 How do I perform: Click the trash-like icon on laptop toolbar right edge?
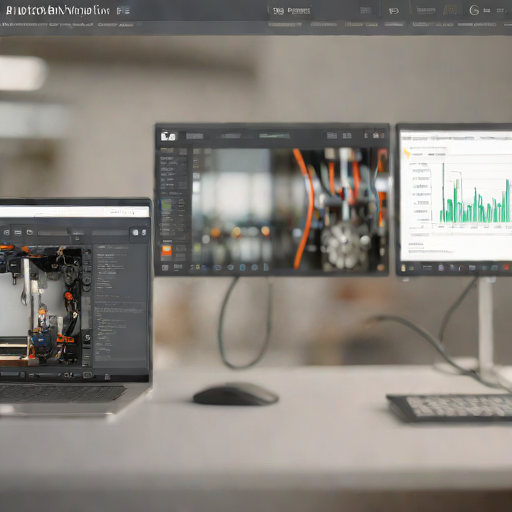tap(144, 232)
